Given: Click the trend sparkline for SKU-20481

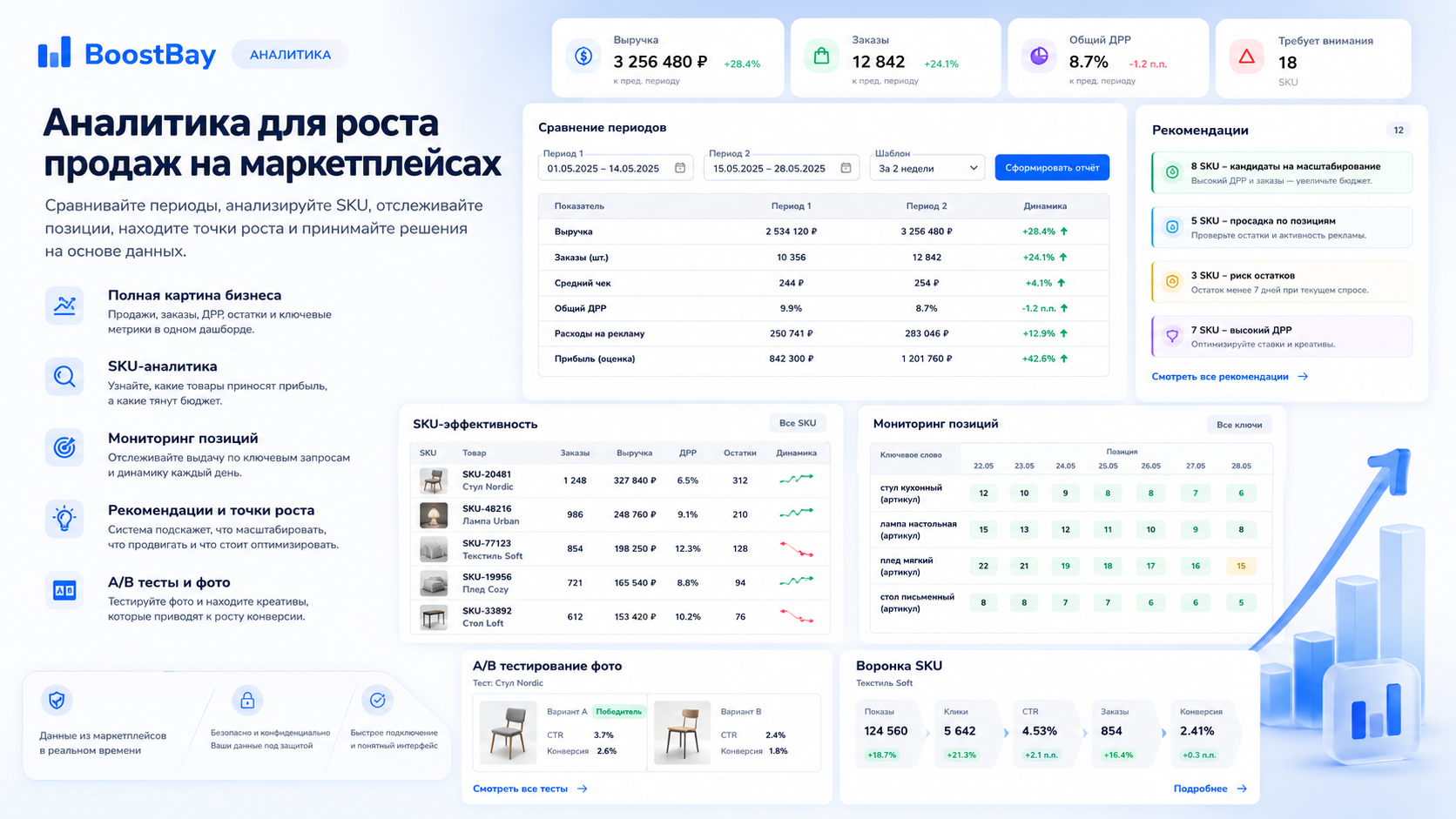Looking at the screenshot, I should click(796, 479).
